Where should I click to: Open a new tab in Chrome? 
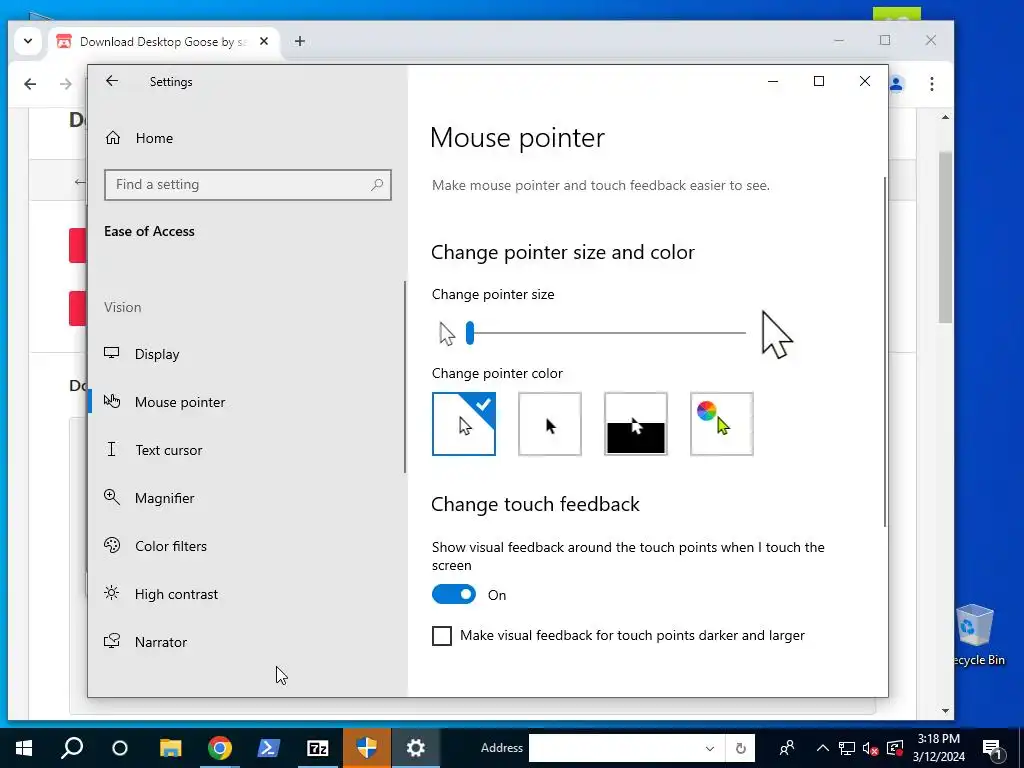(x=300, y=41)
